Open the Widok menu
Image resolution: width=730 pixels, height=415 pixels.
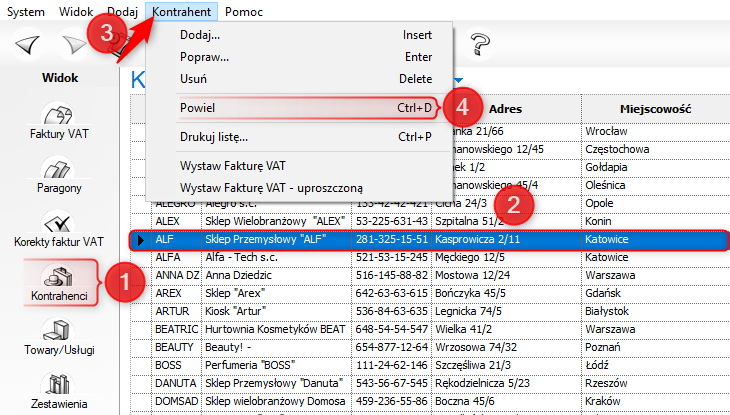(x=76, y=12)
